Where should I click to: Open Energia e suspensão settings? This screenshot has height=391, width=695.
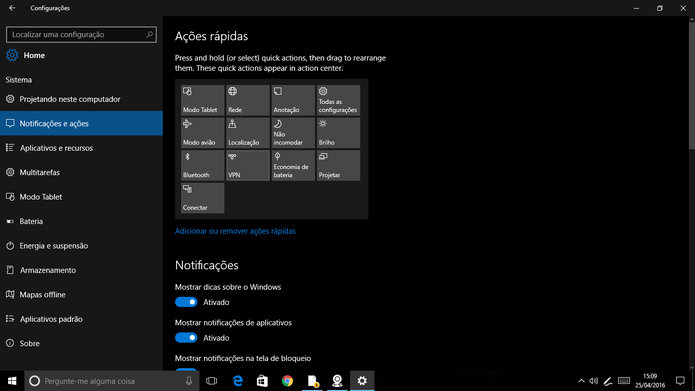82,245
